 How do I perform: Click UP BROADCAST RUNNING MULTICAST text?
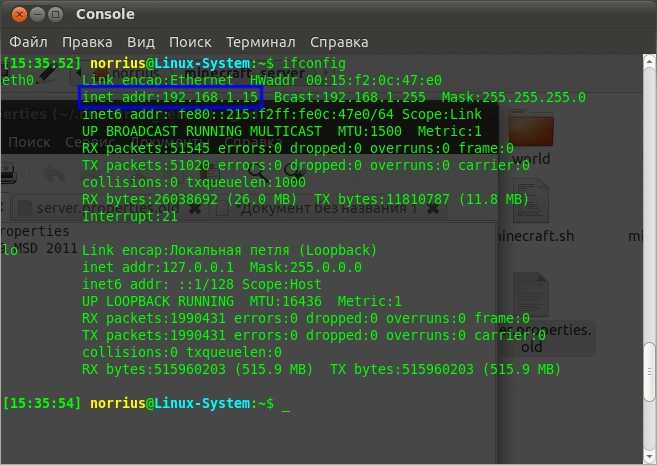[x=202, y=131]
